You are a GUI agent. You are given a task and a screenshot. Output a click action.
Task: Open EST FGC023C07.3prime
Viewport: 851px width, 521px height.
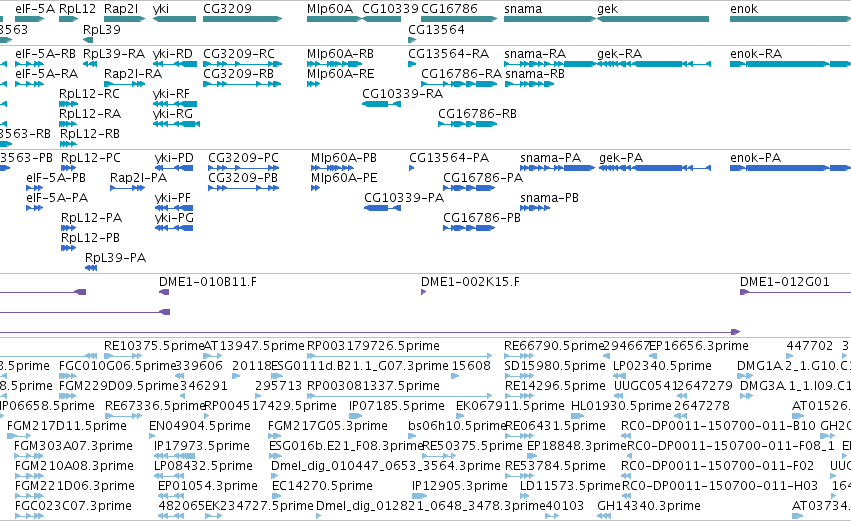73,506
